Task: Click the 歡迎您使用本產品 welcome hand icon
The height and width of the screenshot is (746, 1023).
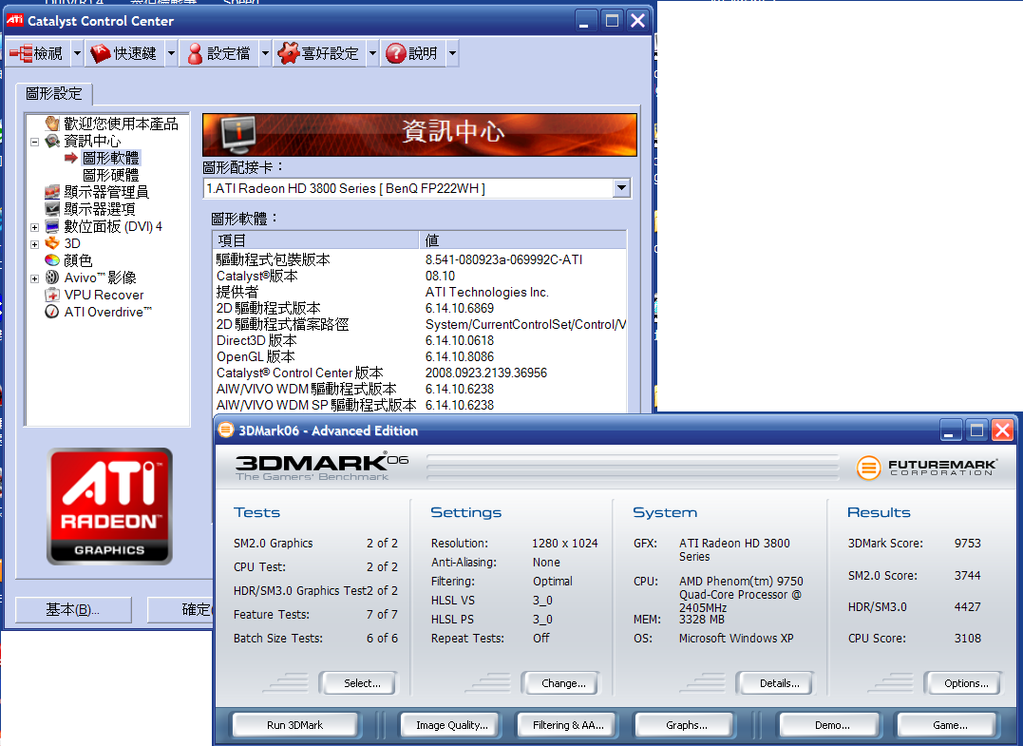Action: [x=53, y=123]
